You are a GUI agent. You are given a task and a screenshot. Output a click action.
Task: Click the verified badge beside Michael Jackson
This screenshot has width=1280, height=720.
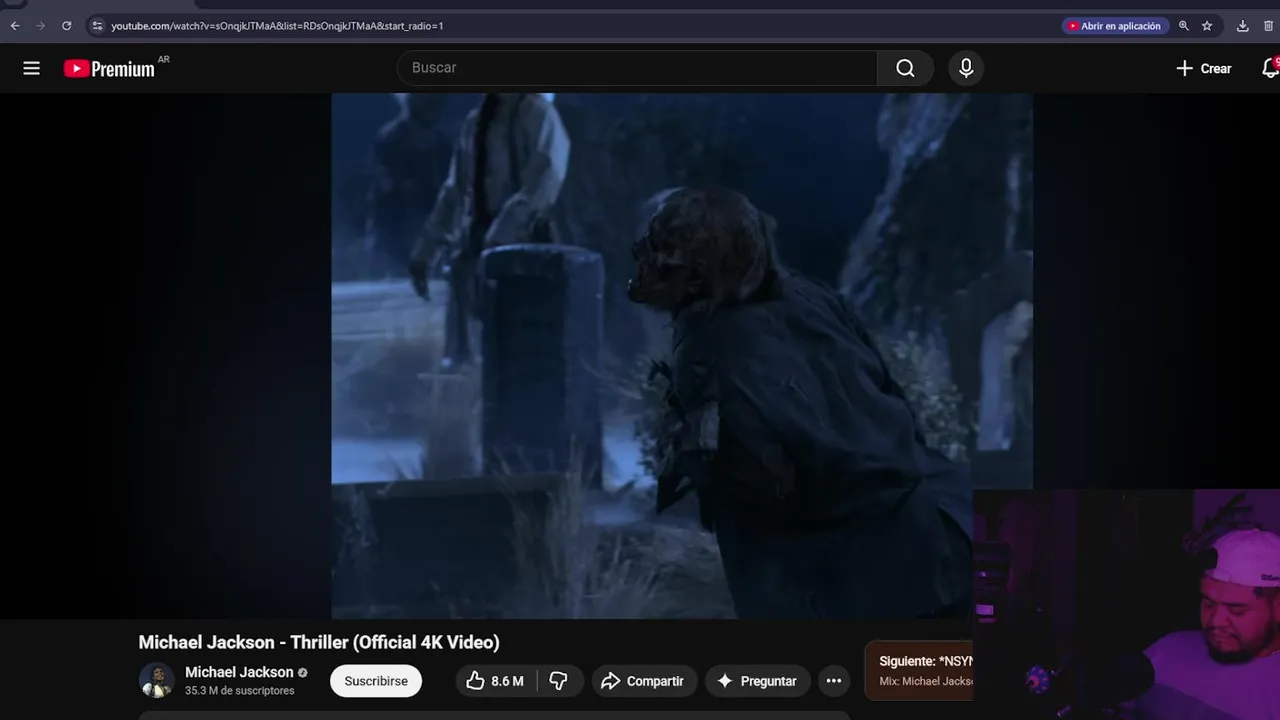pyautogui.click(x=302, y=673)
